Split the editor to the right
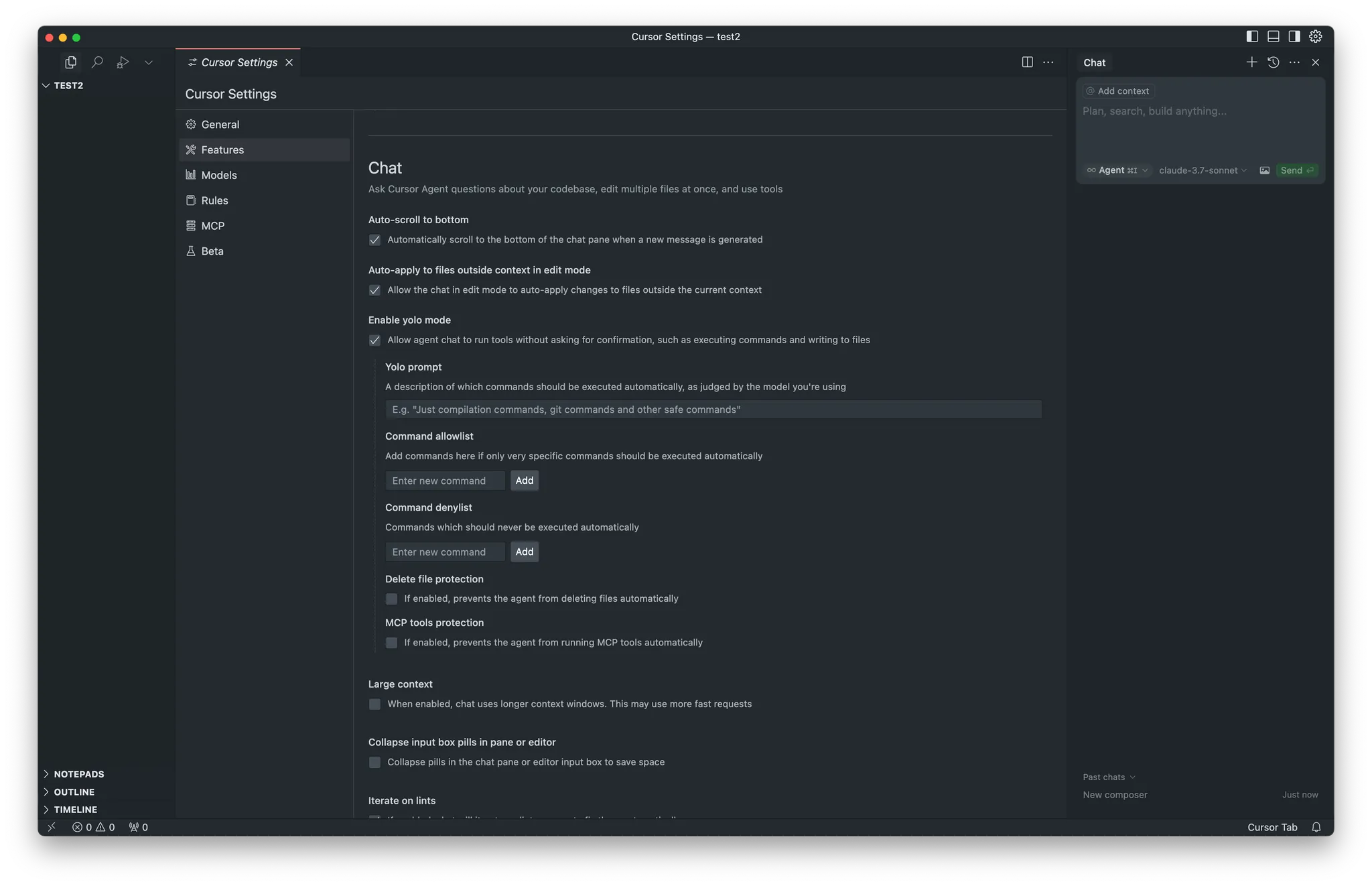Viewport: 1372px width, 886px height. pos(1027,62)
